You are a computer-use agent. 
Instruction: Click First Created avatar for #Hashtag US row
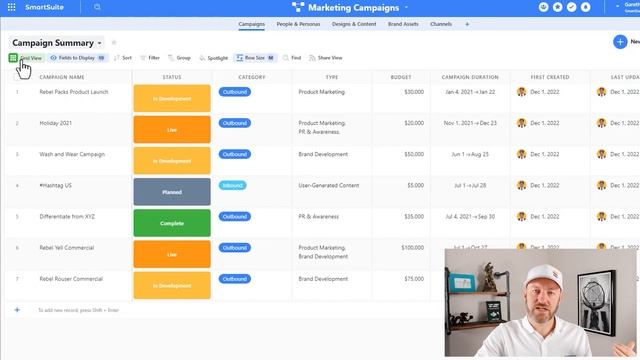(x=522, y=185)
